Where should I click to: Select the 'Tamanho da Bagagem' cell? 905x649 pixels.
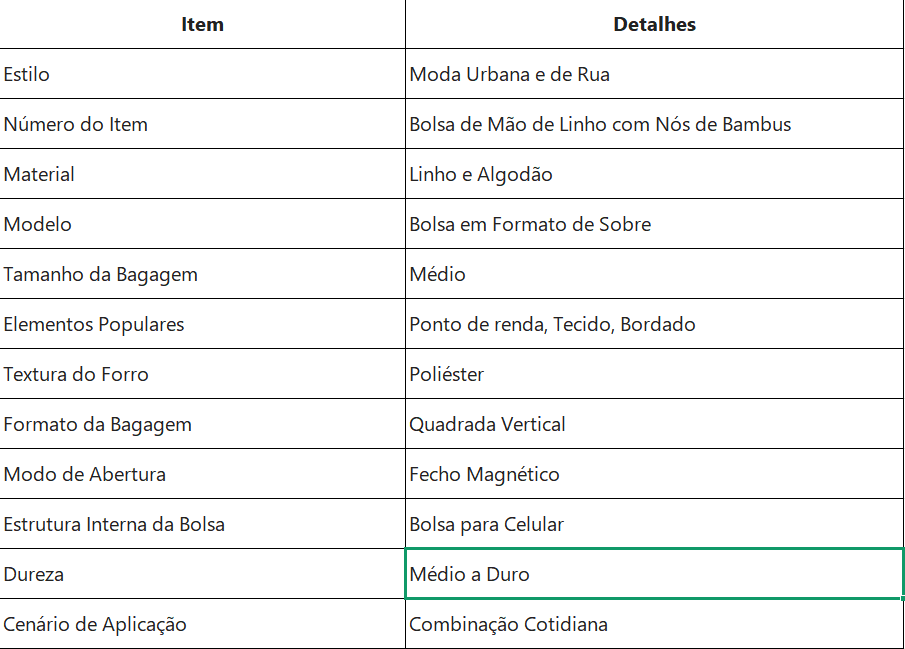pyautogui.click(x=202, y=274)
